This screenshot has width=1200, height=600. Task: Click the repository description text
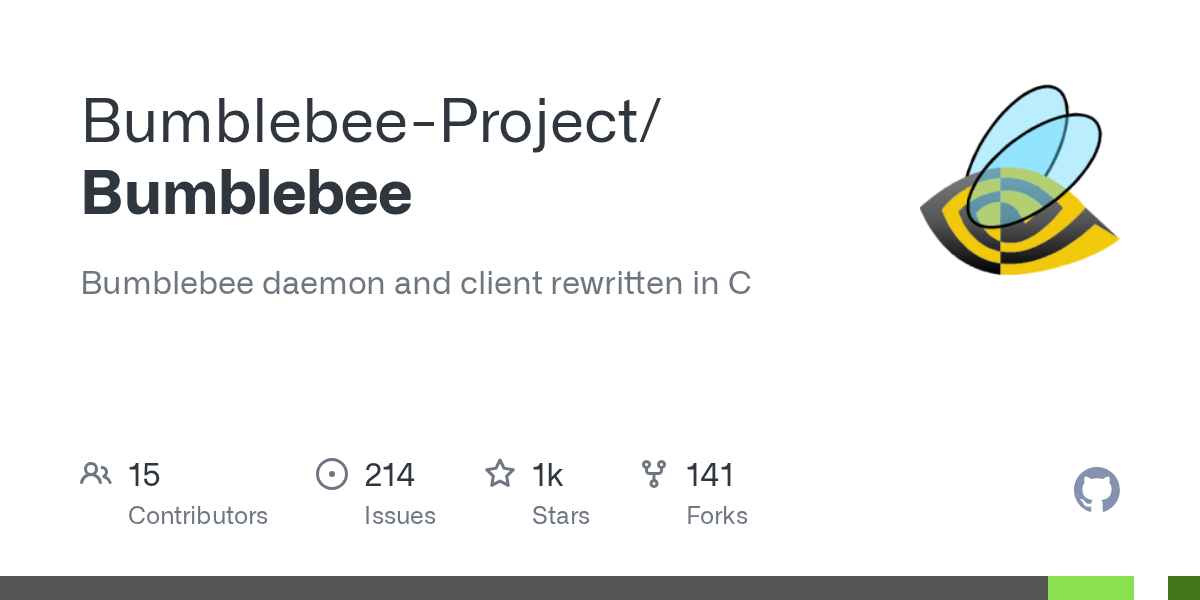pyautogui.click(x=415, y=283)
